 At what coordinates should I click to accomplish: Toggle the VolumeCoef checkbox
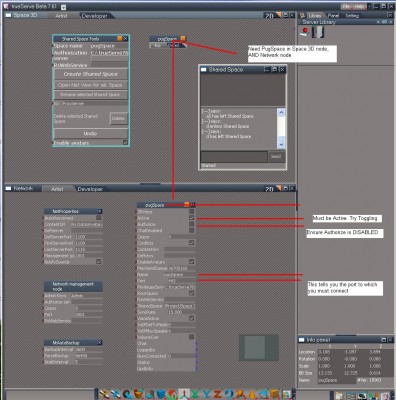191,337
